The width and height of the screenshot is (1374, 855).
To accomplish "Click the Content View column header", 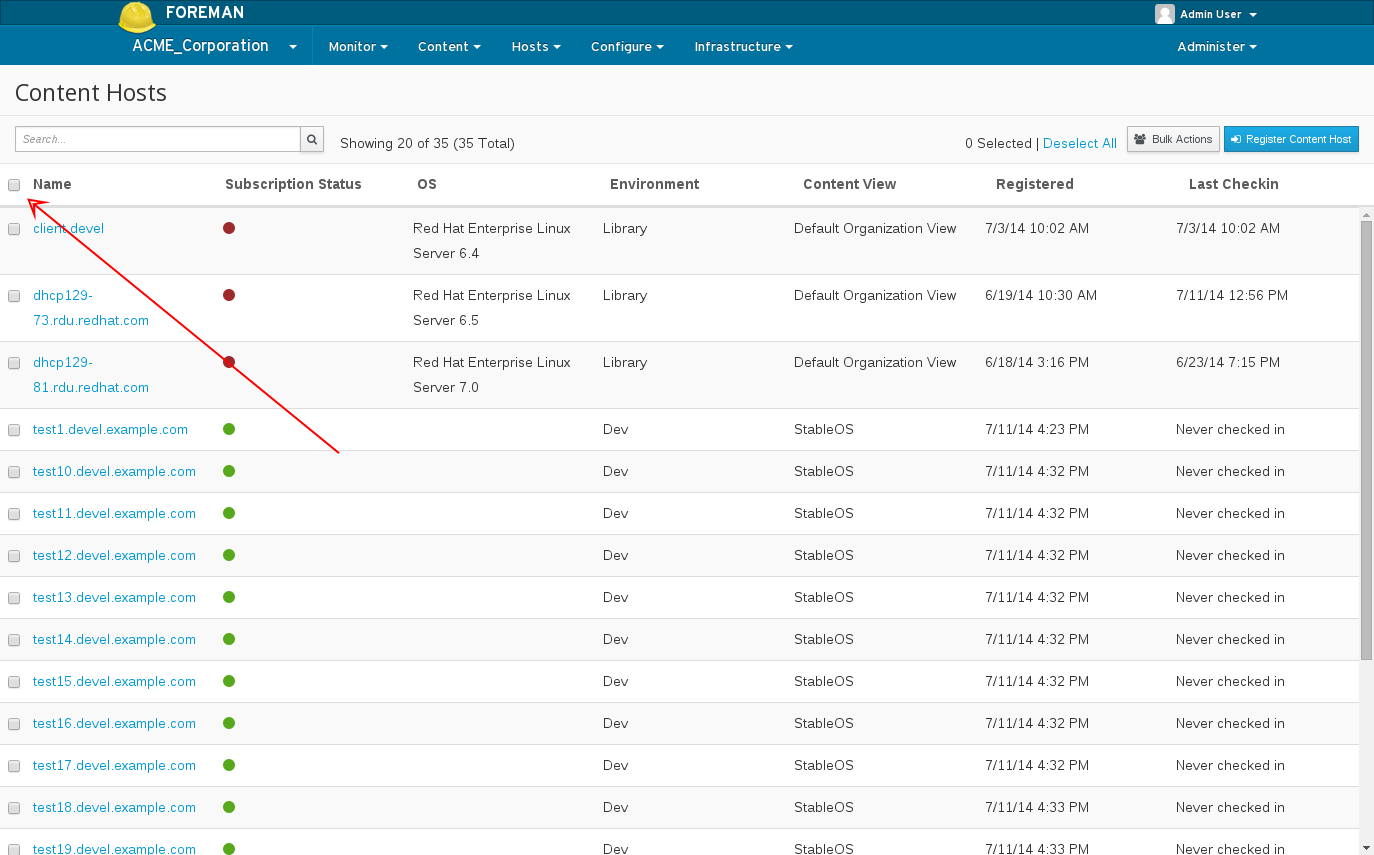I will pos(849,184).
